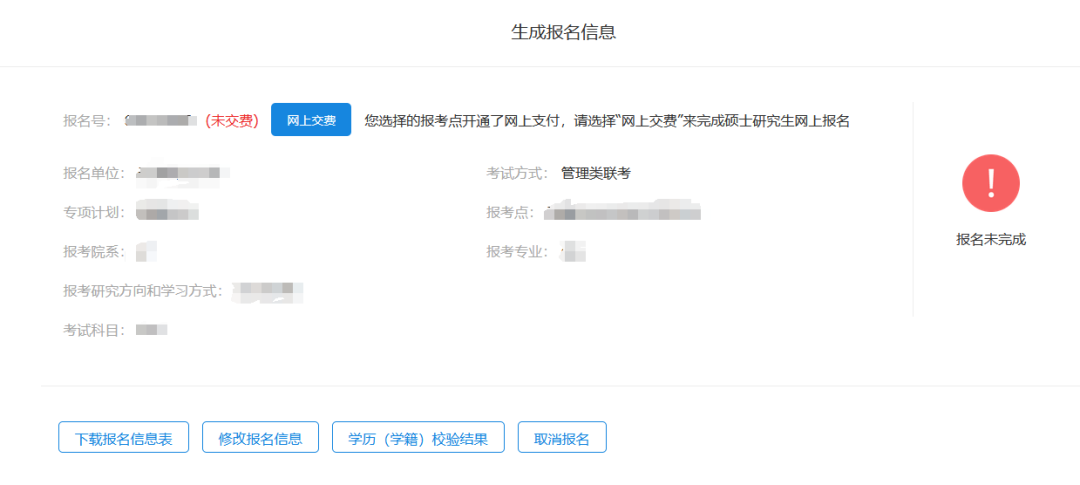Click the 生成报名信息 page title
This screenshot has height=485, width=1080.
coord(563,32)
